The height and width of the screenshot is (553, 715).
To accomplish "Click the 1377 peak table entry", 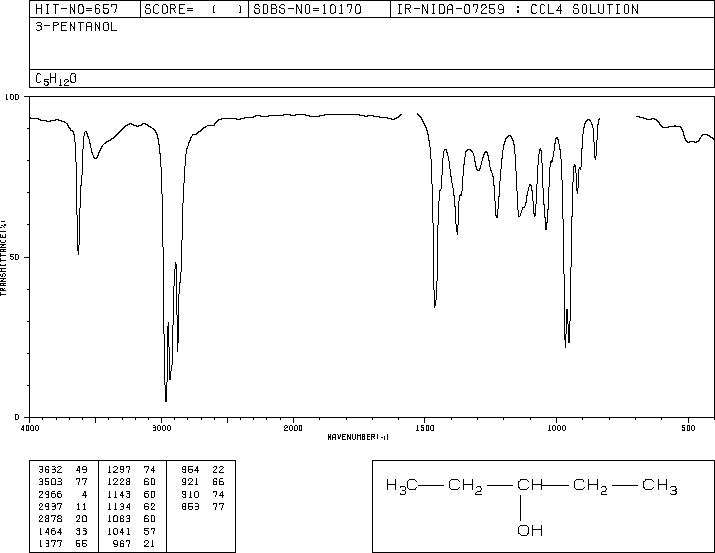I will coord(51,544).
